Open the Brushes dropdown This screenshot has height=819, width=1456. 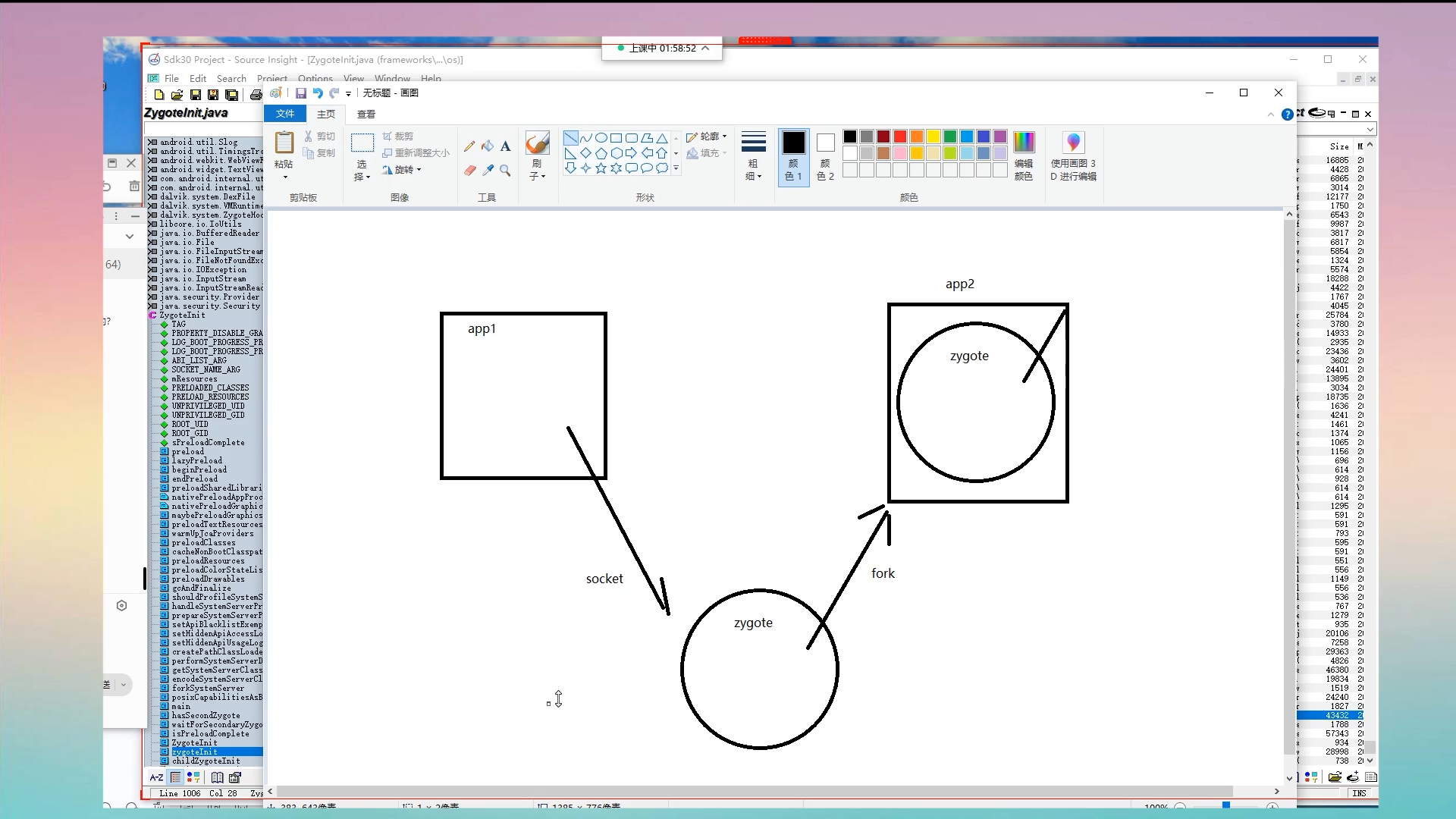pyautogui.click(x=537, y=176)
